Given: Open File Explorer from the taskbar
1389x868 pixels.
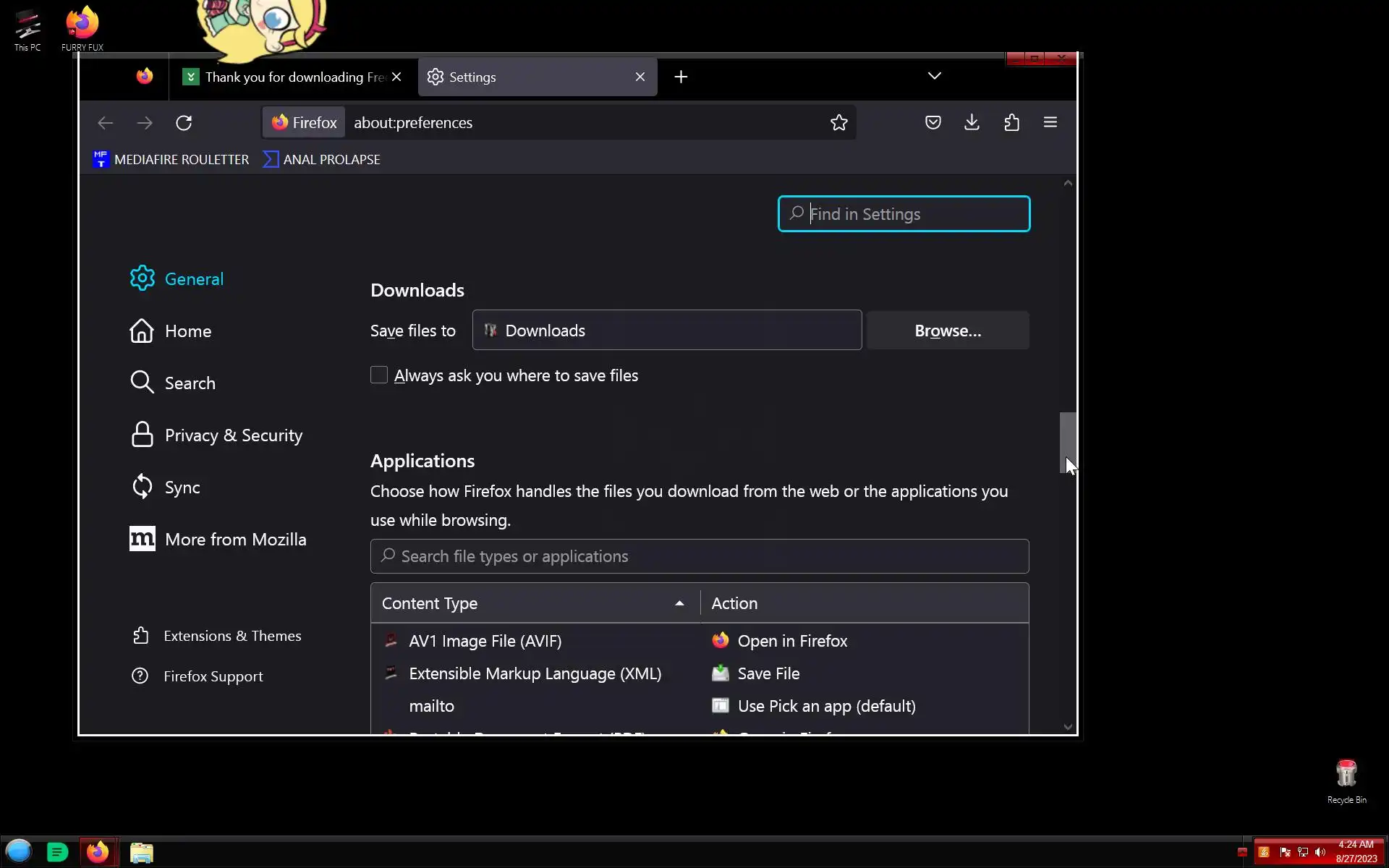Looking at the screenshot, I should (142, 853).
